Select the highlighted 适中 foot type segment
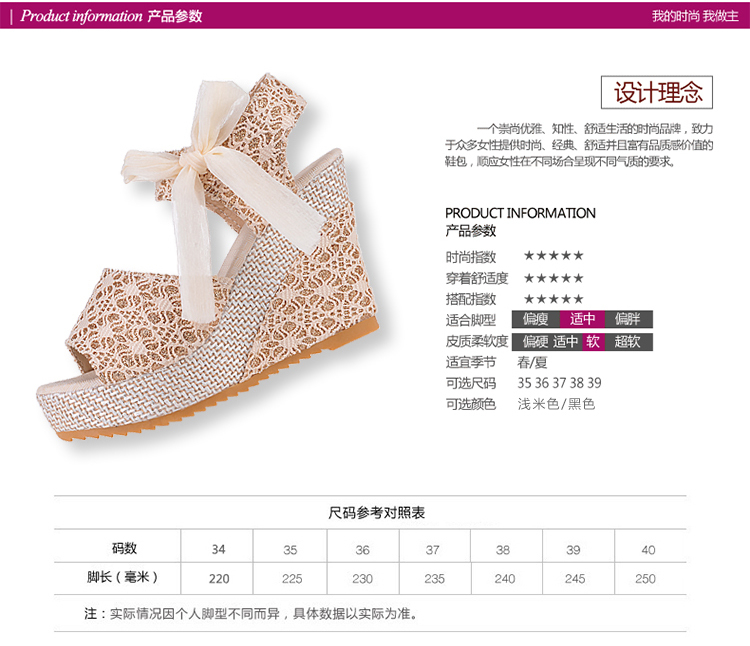 (582, 319)
